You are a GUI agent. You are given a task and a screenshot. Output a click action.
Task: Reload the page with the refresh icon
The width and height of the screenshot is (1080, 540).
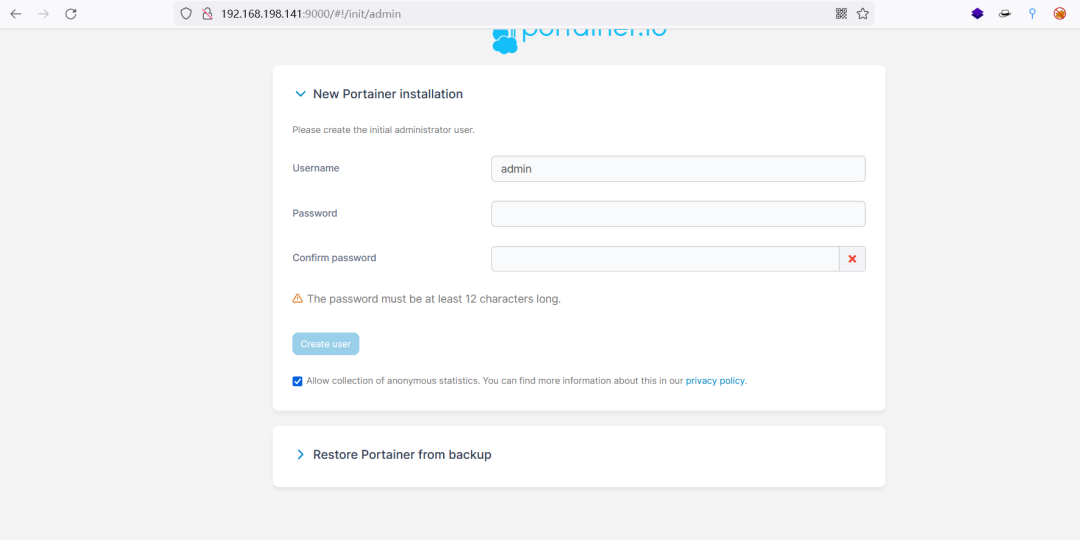[70, 14]
